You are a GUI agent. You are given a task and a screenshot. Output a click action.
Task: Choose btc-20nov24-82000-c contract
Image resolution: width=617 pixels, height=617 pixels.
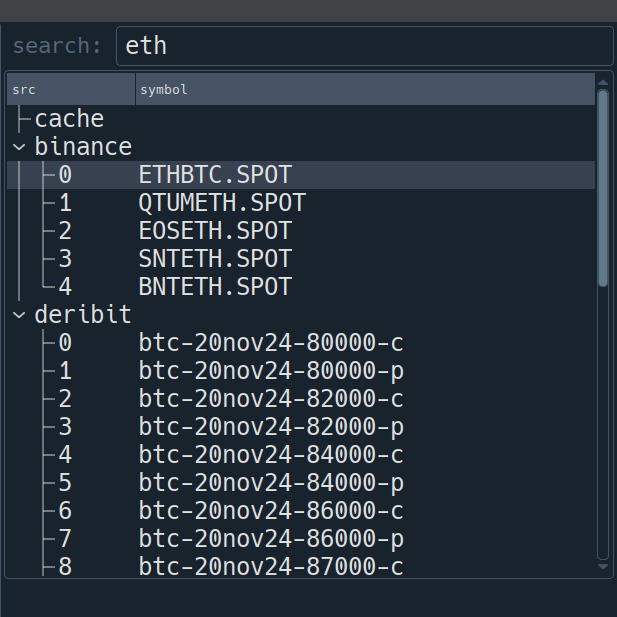[x=271, y=399]
